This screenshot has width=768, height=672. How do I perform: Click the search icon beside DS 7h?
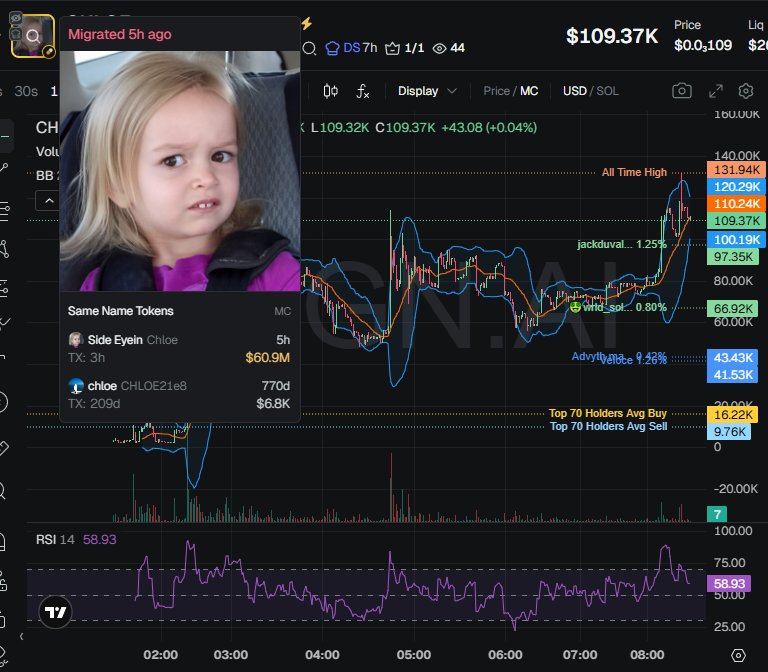(x=309, y=48)
